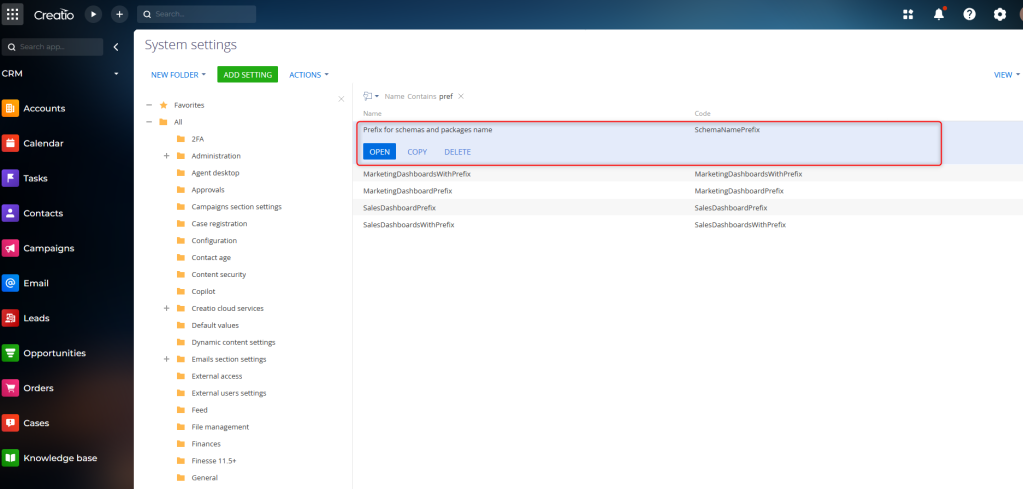Open the app launcher grid icon
The width and height of the screenshot is (1023, 489).
click(12, 14)
